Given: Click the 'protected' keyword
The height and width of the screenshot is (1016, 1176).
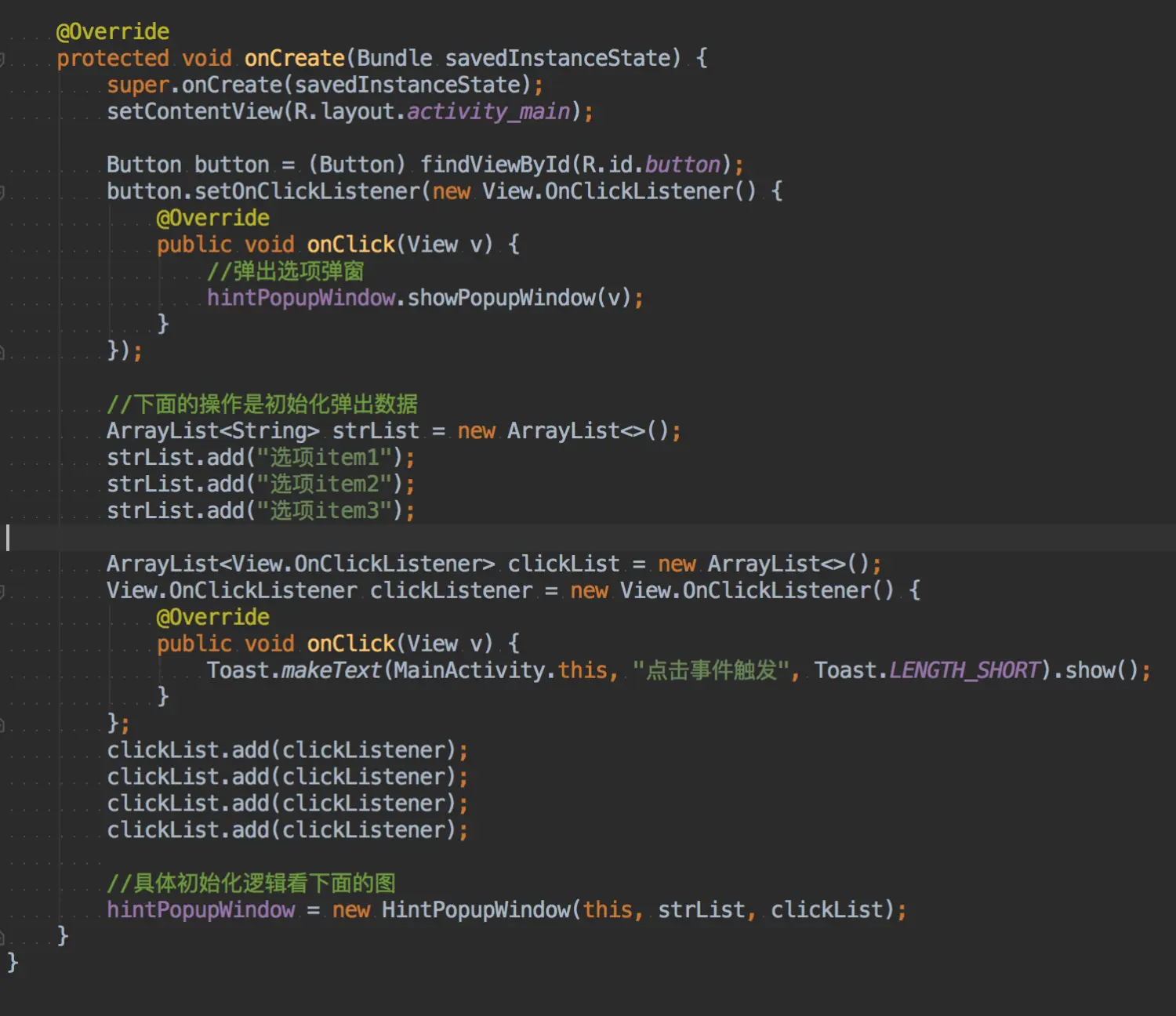Looking at the screenshot, I should click(113, 58).
